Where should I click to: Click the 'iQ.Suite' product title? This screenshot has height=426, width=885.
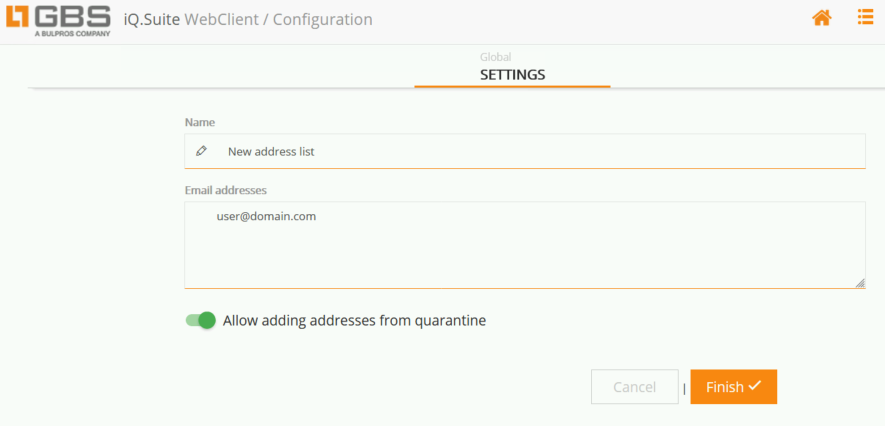tap(158, 19)
